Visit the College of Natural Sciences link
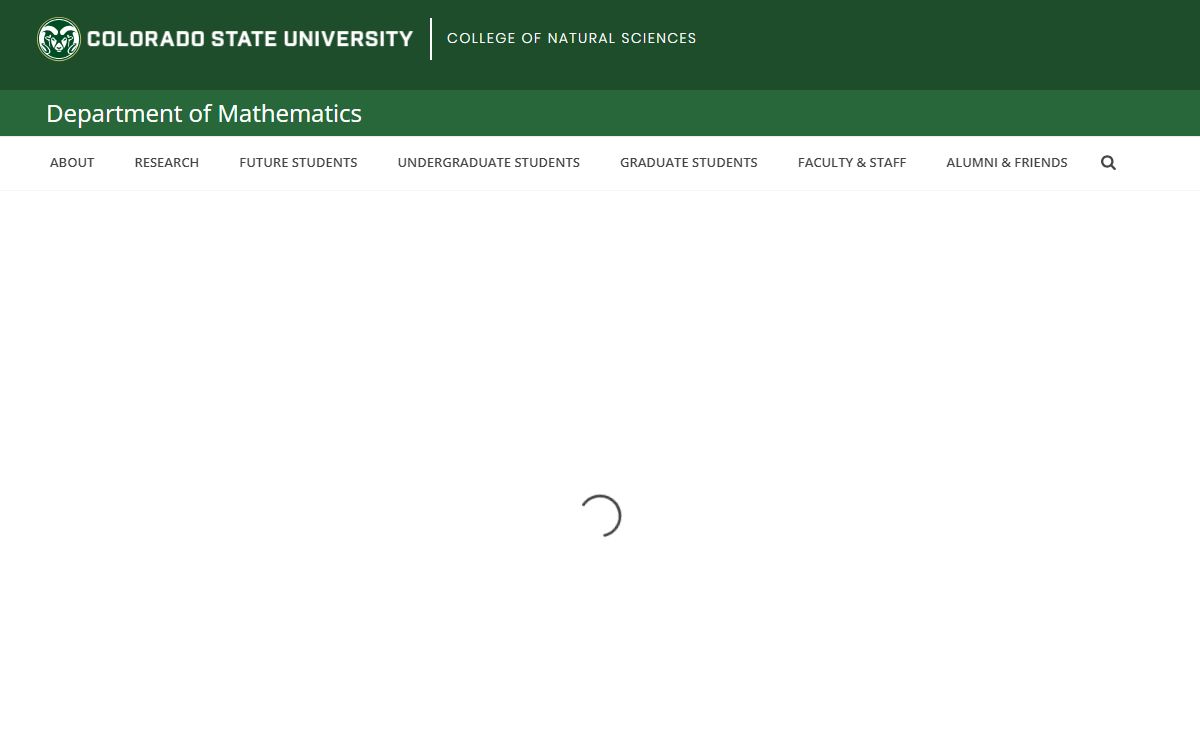 point(572,39)
